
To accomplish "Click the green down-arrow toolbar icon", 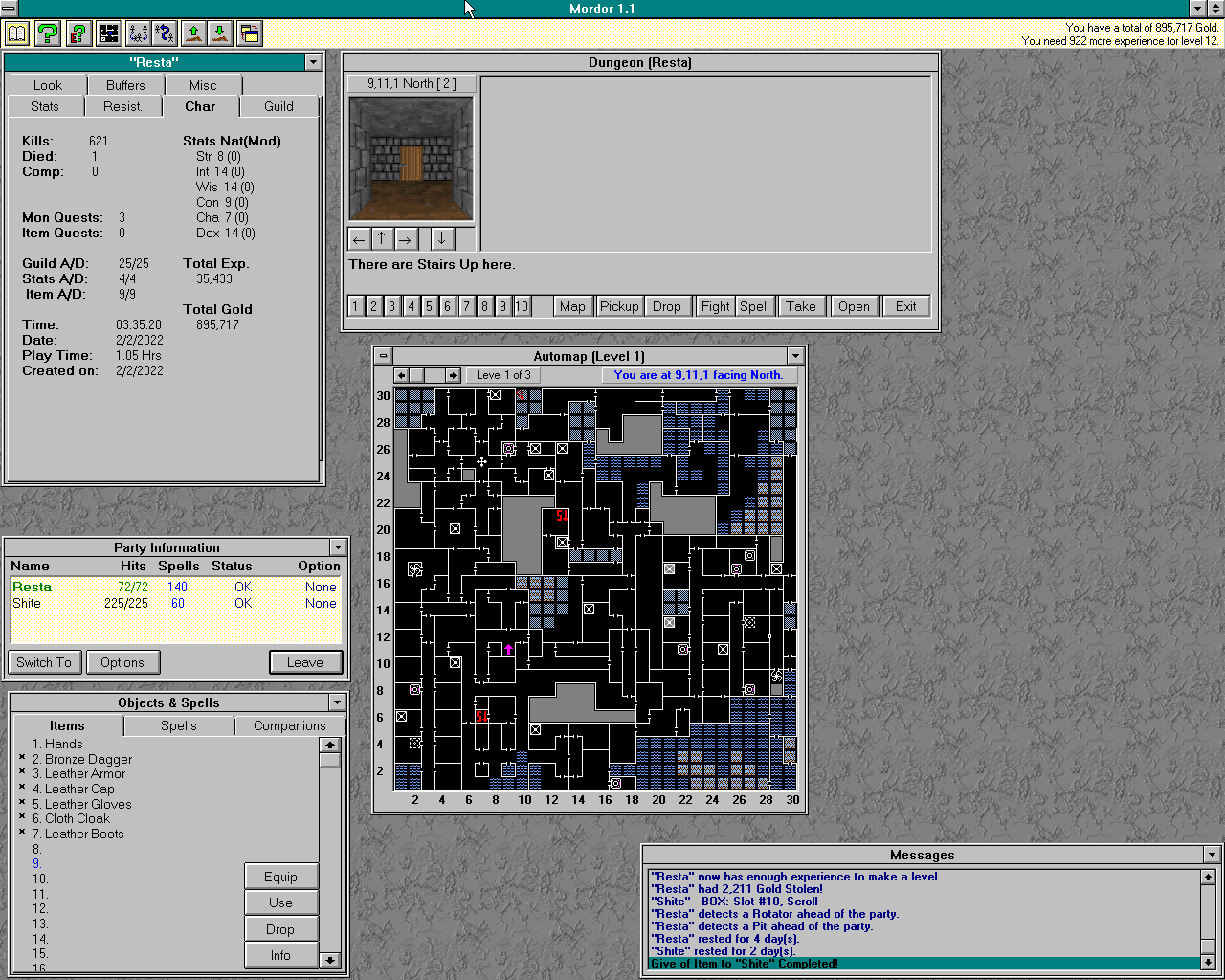I will point(220,33).
